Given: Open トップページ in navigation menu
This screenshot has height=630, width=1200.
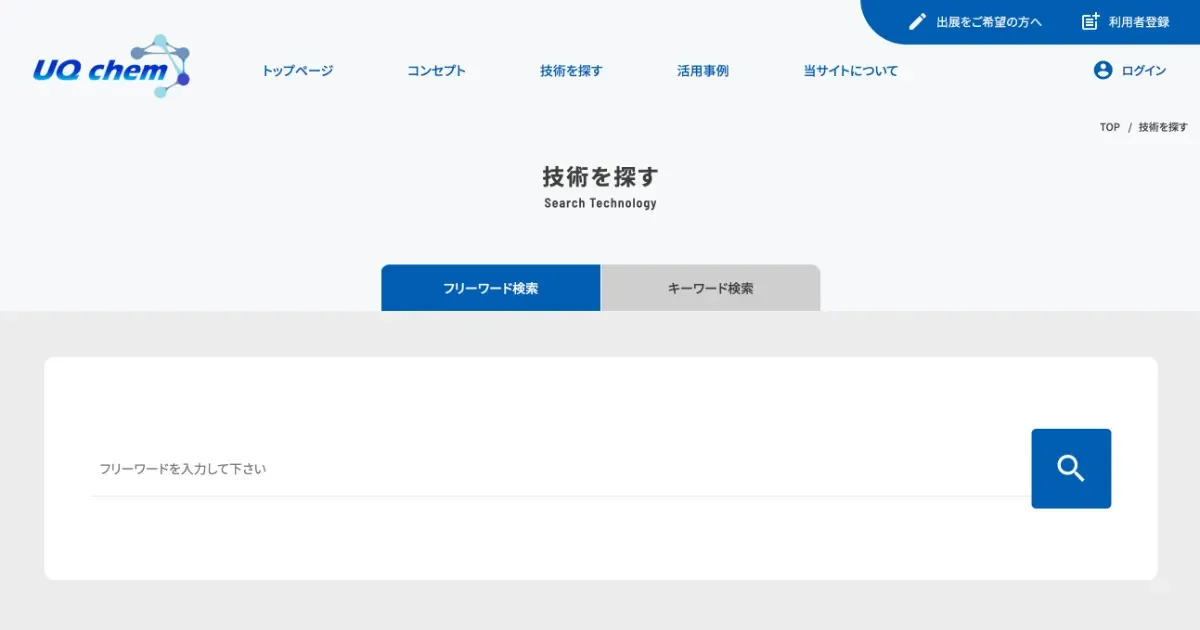Looking at the screenshot, I should (x=297, y=71).
